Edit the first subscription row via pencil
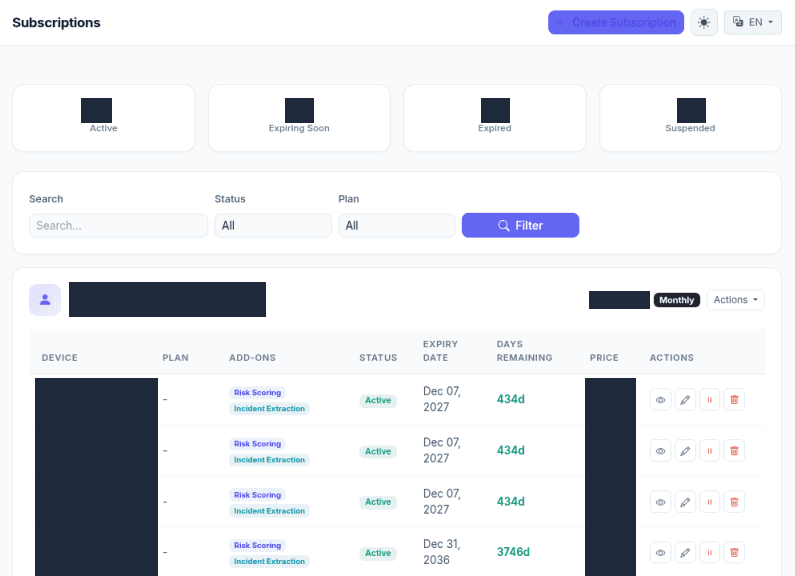 (685, 400)
